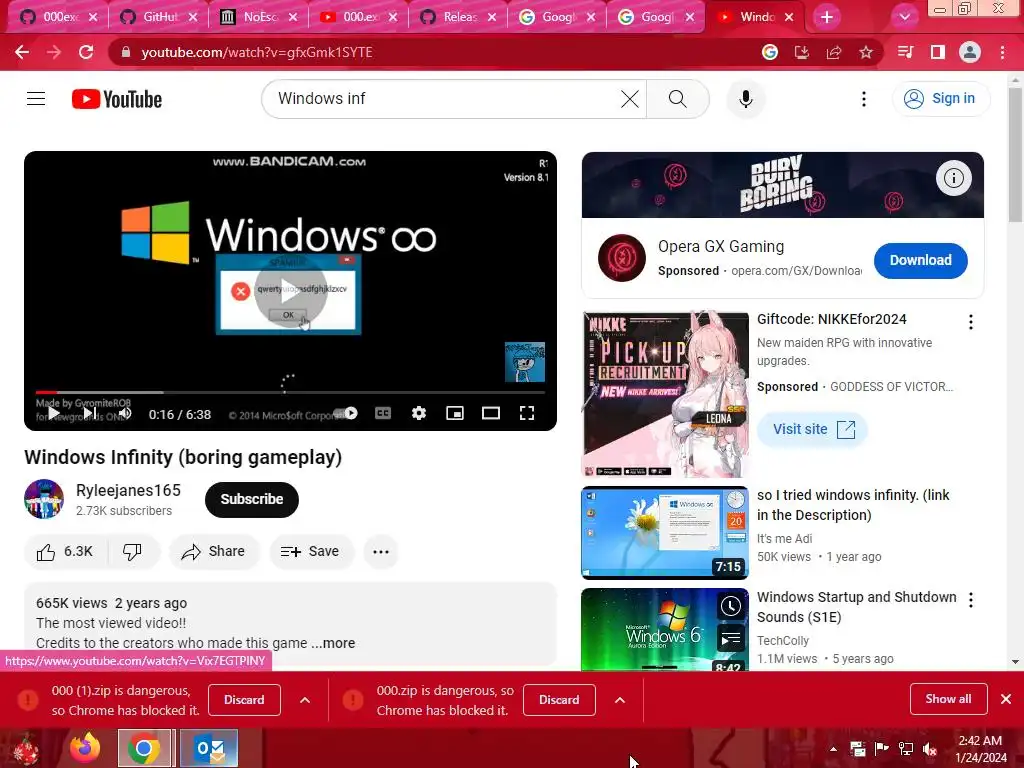The image size is (1024, 768).
Task: Open Chrome side panel icon
Action: click(938, 52)
